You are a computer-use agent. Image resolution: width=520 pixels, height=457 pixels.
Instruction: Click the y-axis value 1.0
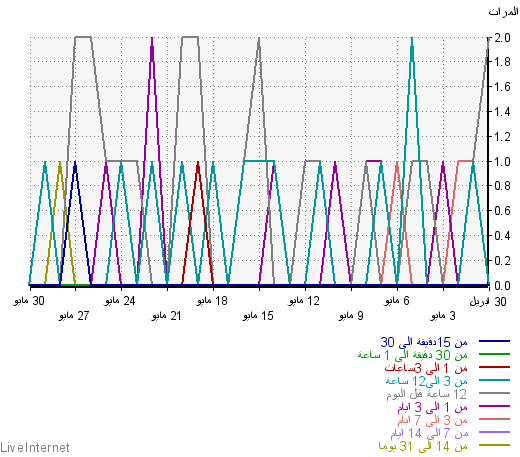click(502, 162)
